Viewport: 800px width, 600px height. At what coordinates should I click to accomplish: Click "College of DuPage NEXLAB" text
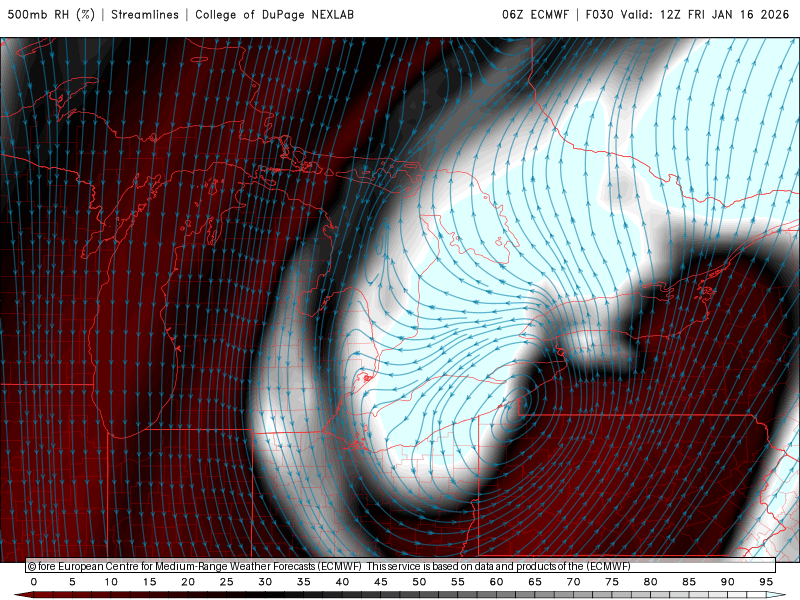click(x=274, y=14)
